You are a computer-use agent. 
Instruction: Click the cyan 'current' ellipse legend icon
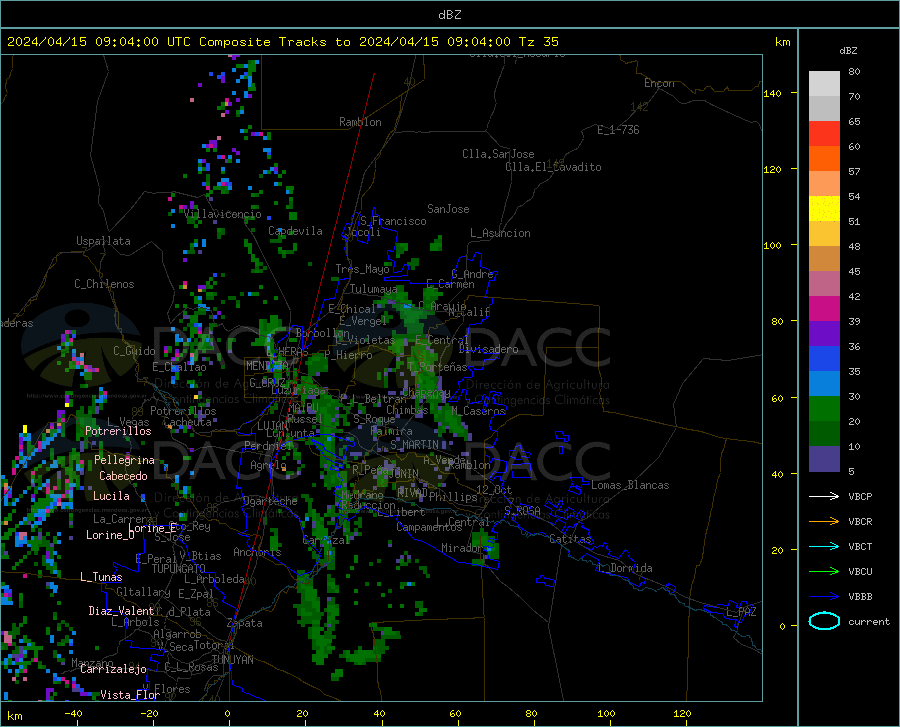[824, 621]
